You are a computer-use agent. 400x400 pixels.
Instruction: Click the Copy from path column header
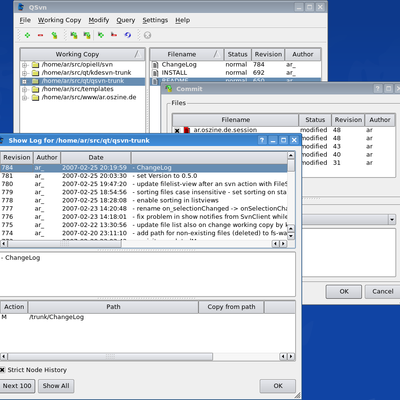coord(231,307)
